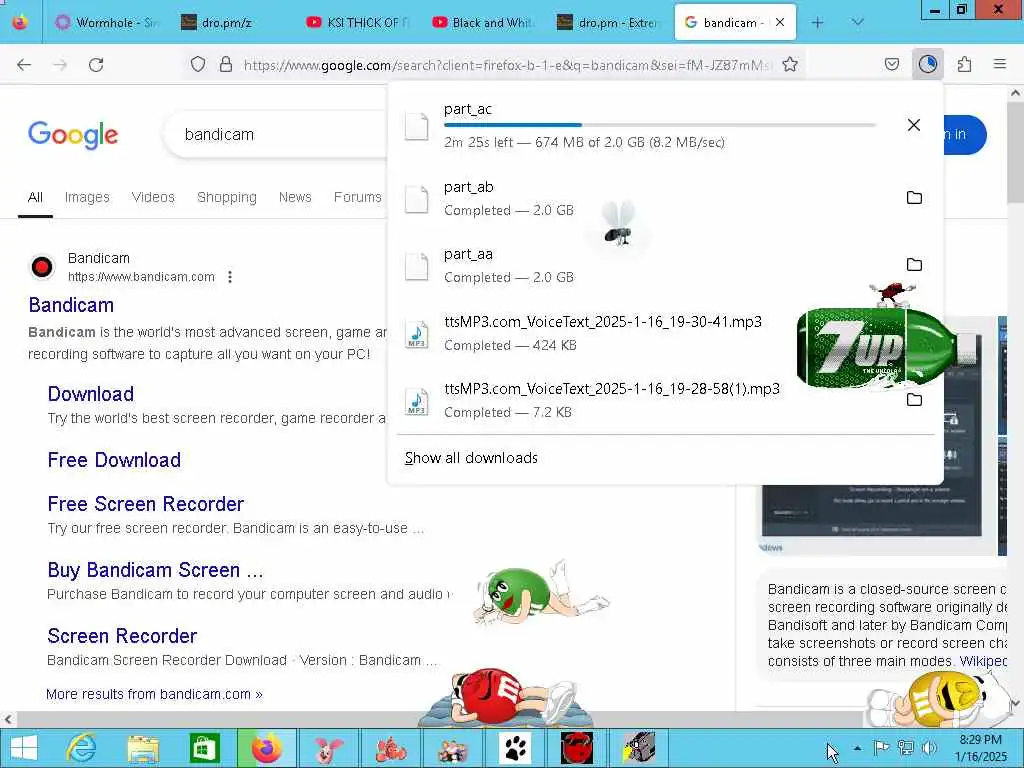Select the Videos search tab
This screenshot has height=768, width=1024.
153,197
